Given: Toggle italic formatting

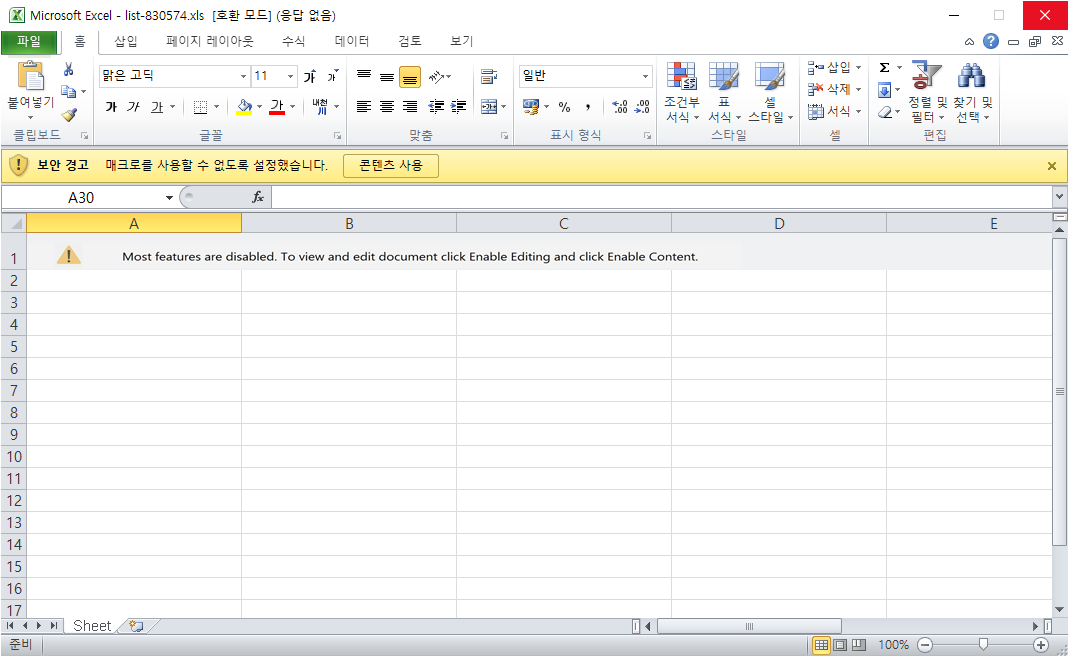Looking at the screenshot, I should [x=134, y=107].
